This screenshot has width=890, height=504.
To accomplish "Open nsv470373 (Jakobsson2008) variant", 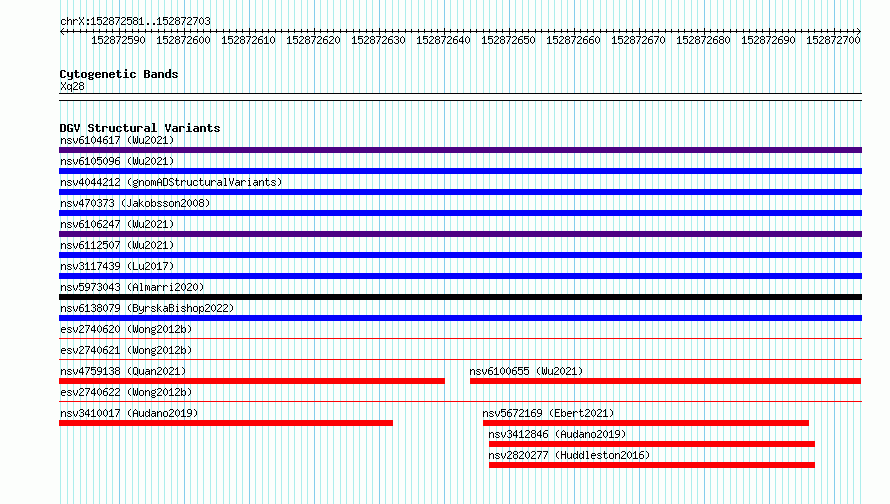I will (x=135, y=203).
